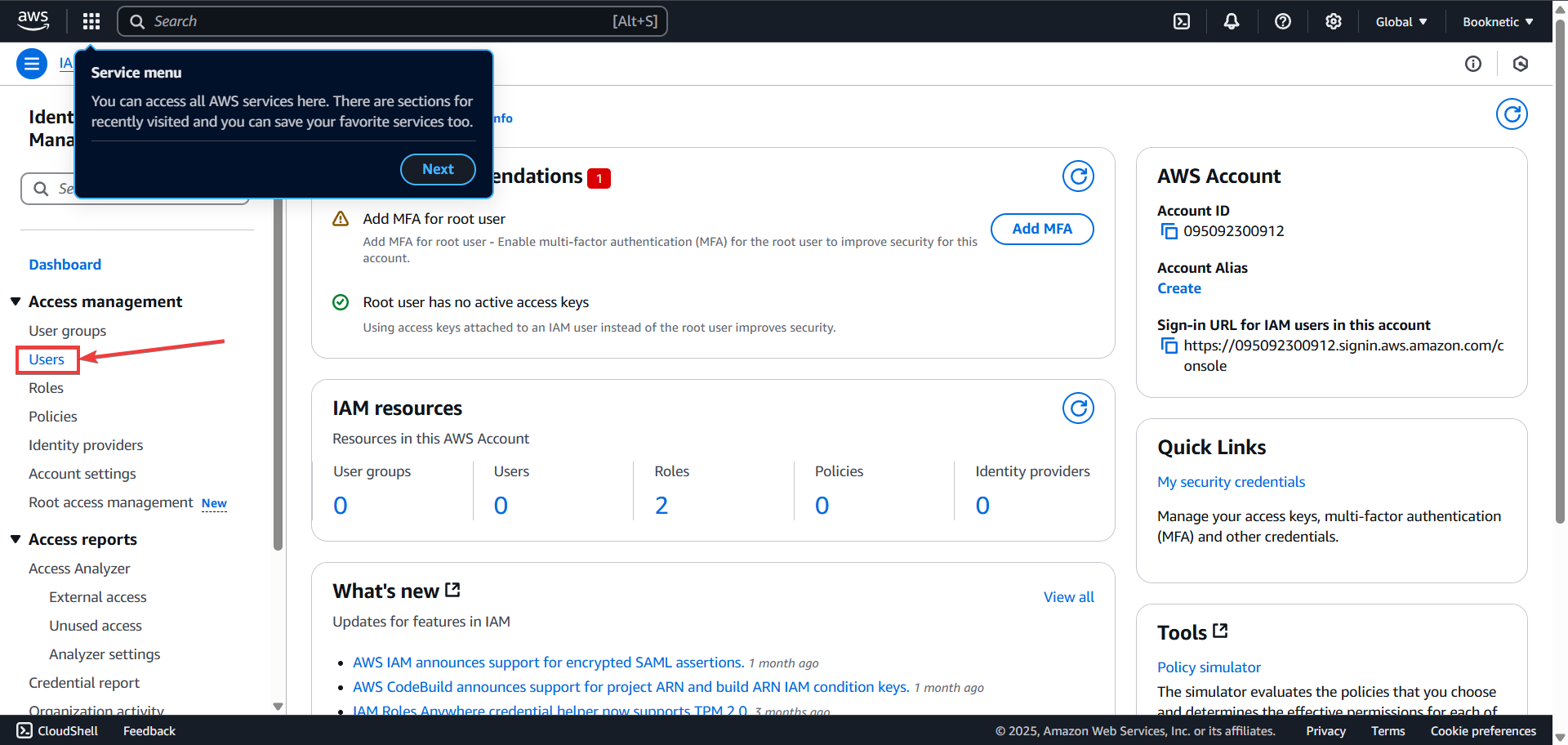Open Roles in the sidebar
Viewport: 1568px width, 745px height.
pos(46,388)
